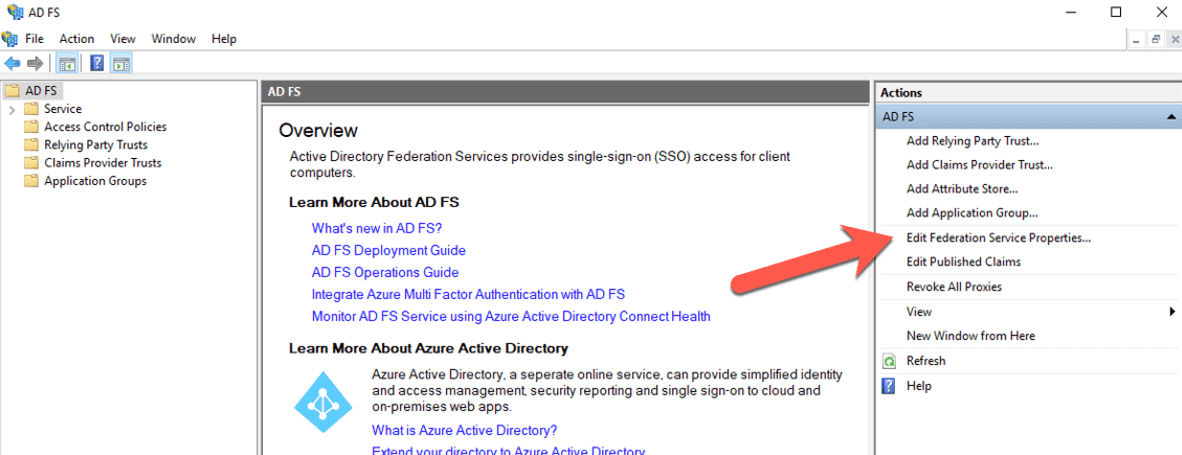Select Claims Provider Trusts in tree
Screen dimensions: 1182x455
[x=103, y=163]
